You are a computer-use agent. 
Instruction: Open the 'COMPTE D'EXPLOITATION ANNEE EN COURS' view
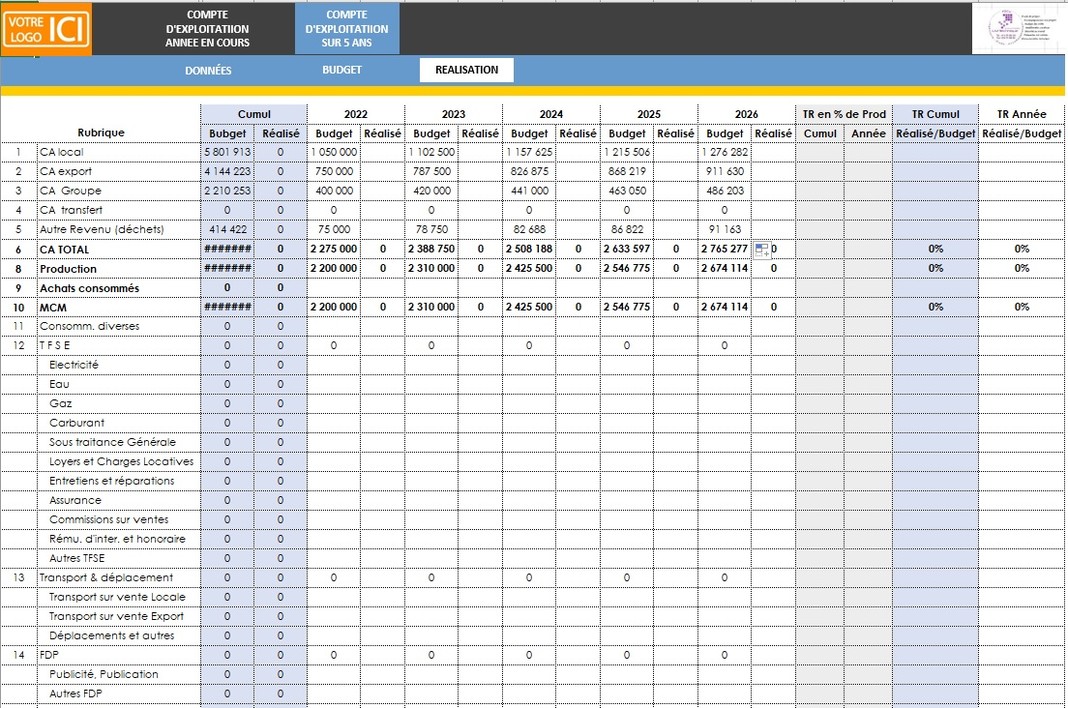[208, 28]
